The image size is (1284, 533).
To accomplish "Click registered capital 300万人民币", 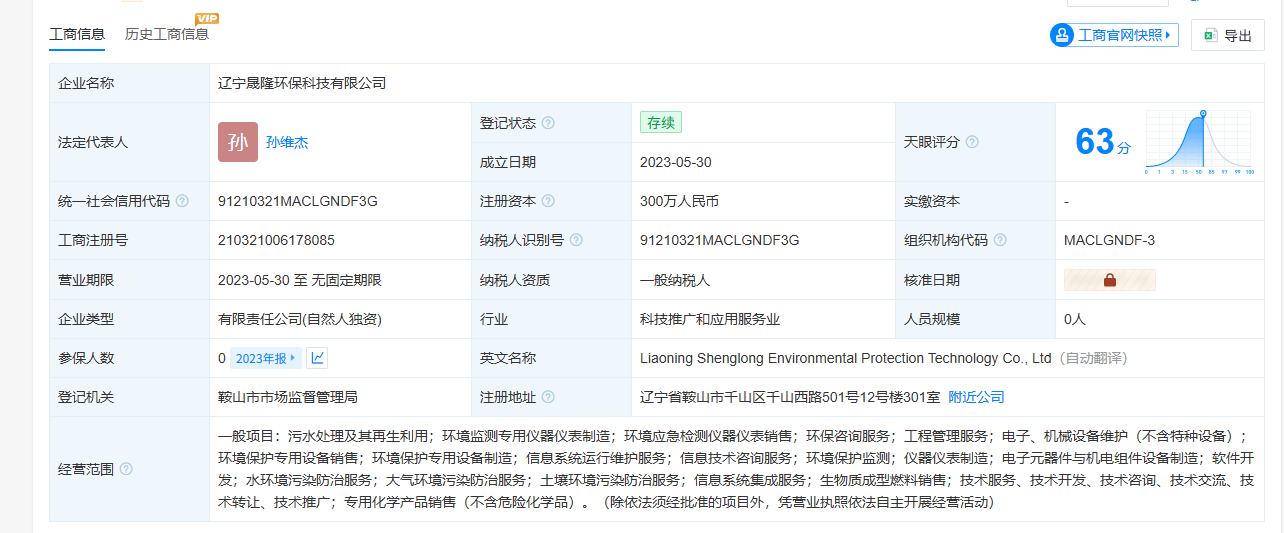I will pos(679,201).
